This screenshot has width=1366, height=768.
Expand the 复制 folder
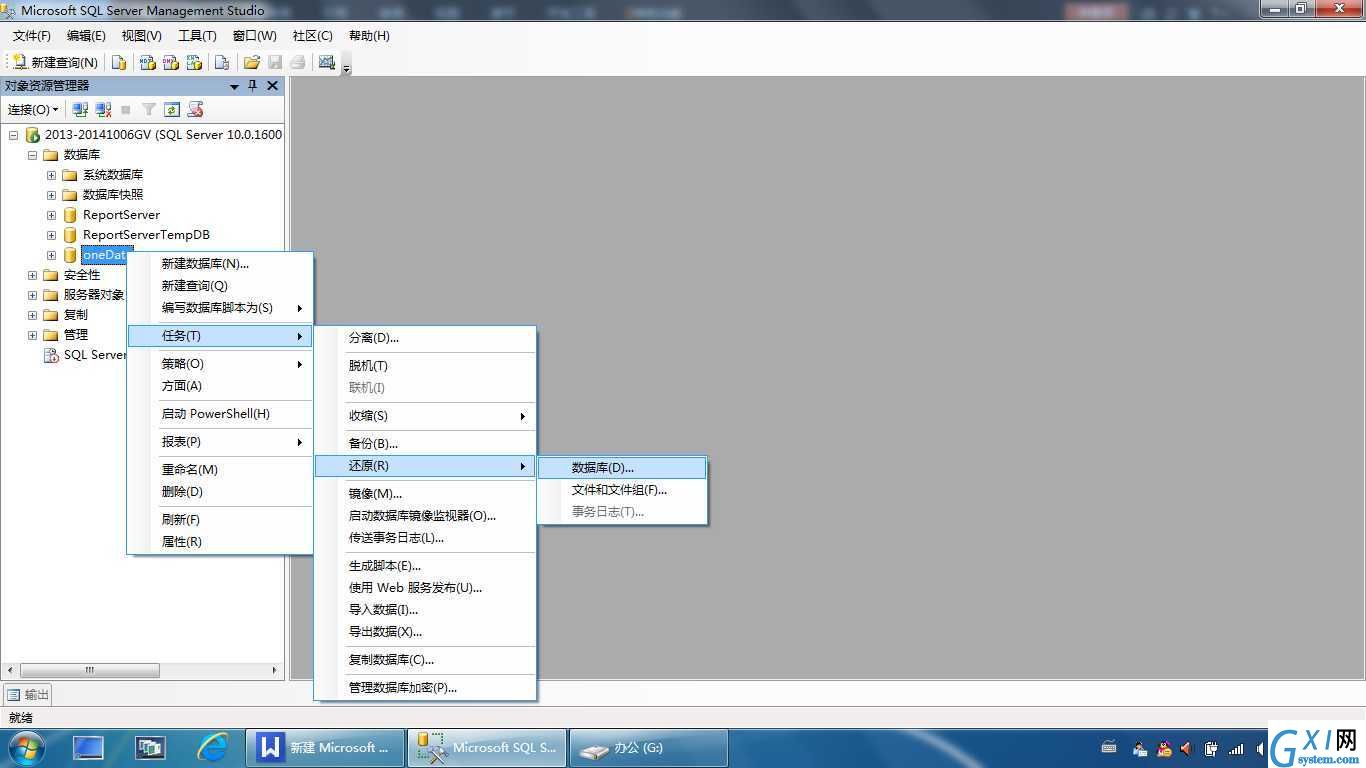point(32,315)
